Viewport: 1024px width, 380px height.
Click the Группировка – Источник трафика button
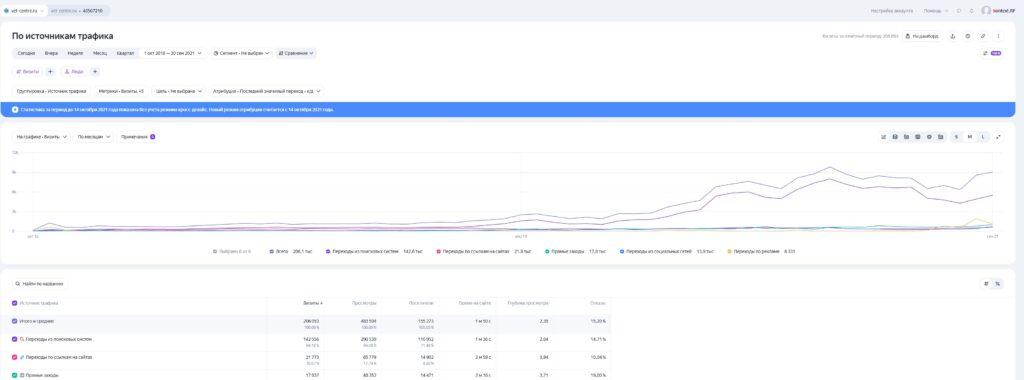[x=52, y=91]
